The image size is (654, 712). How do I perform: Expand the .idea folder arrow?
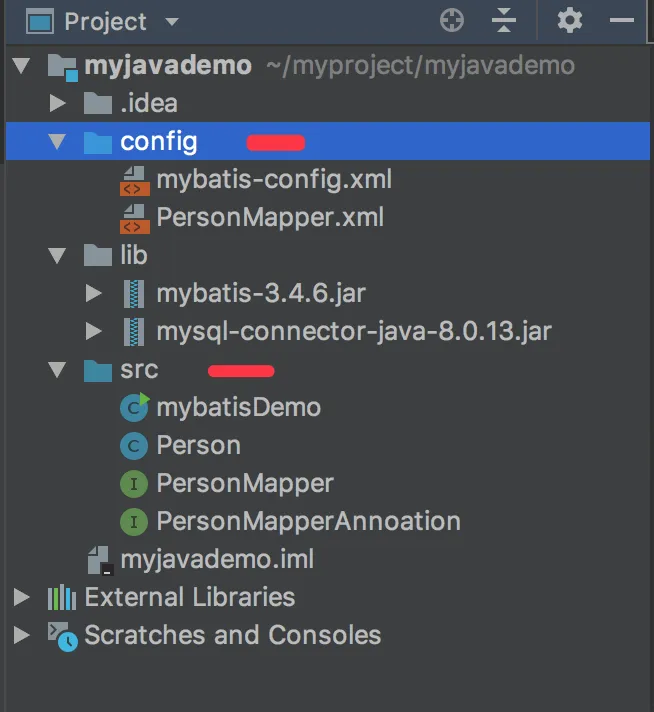click(x=57, y=104)
